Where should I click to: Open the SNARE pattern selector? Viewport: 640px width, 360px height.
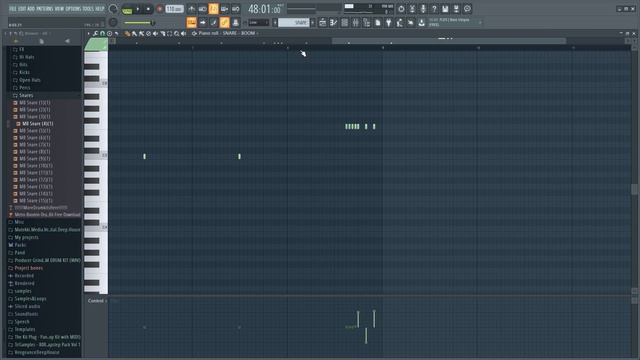tap(294, 22)
